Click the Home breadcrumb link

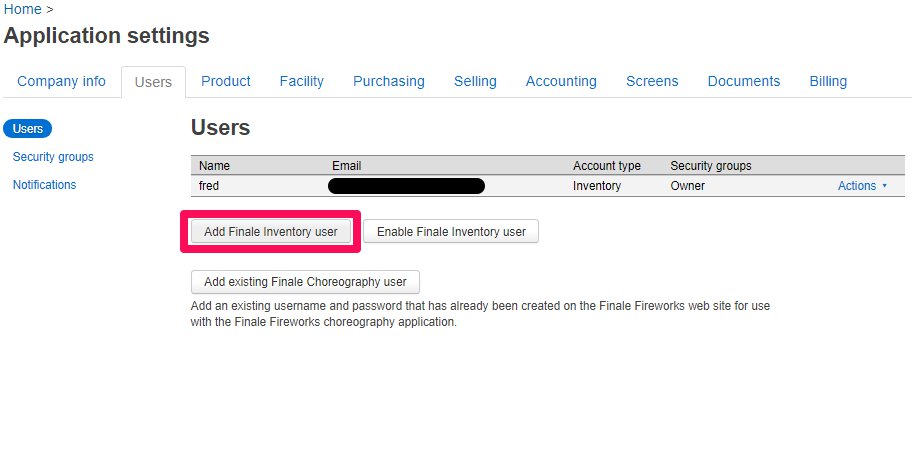[x=23, y=9]
